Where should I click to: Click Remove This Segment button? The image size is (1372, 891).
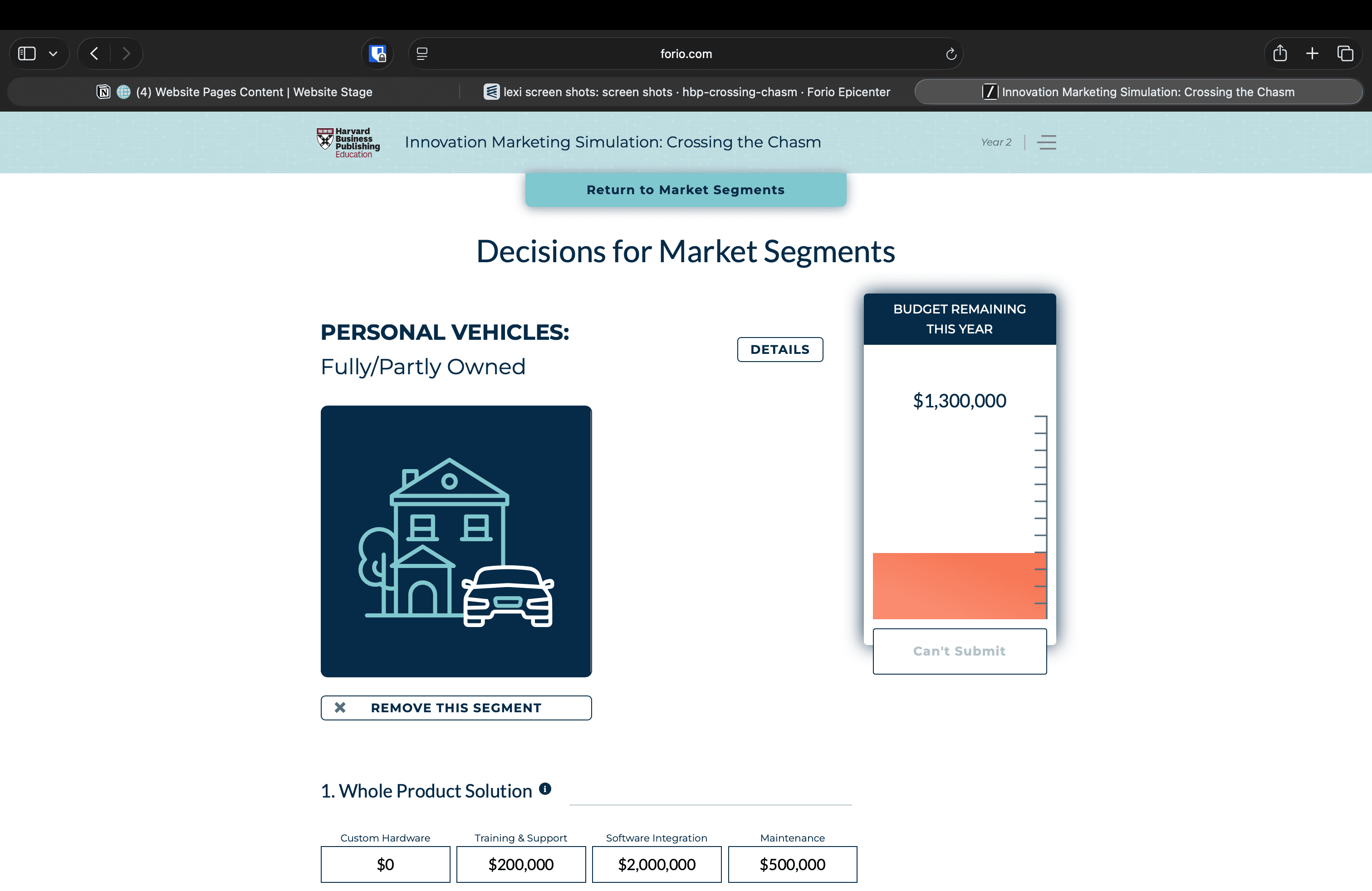(456, 708)
